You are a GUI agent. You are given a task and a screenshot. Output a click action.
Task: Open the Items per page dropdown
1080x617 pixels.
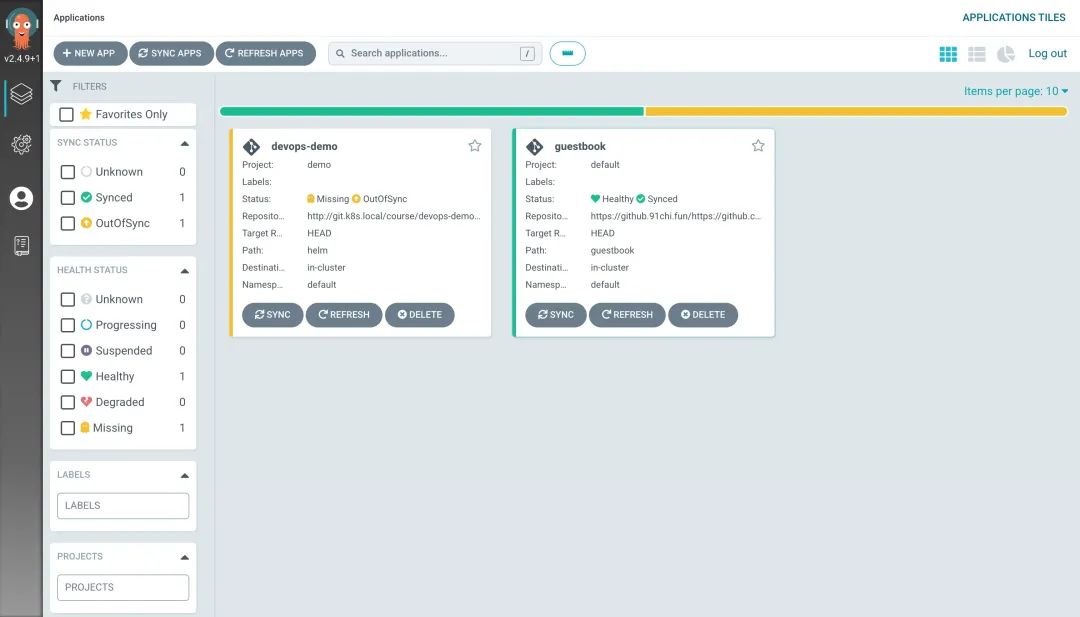pos(1015,91)
